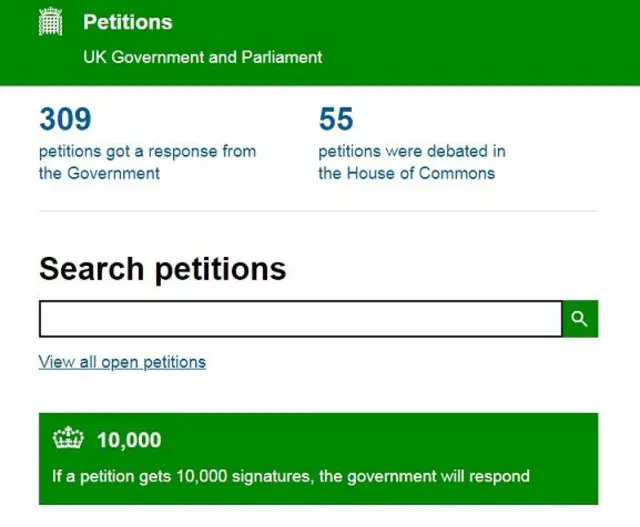640x527 pixels.
Task: Click the Parliament portcullis logo icon
Action: coord(49,22)
